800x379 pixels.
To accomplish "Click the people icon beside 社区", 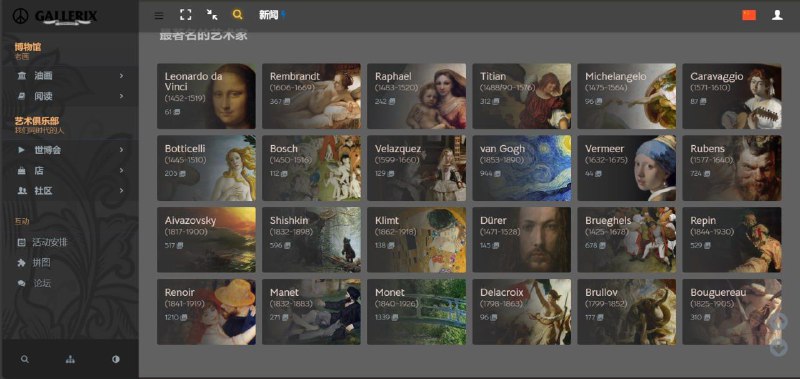I will pyautogui.click(x=21, y=191).
